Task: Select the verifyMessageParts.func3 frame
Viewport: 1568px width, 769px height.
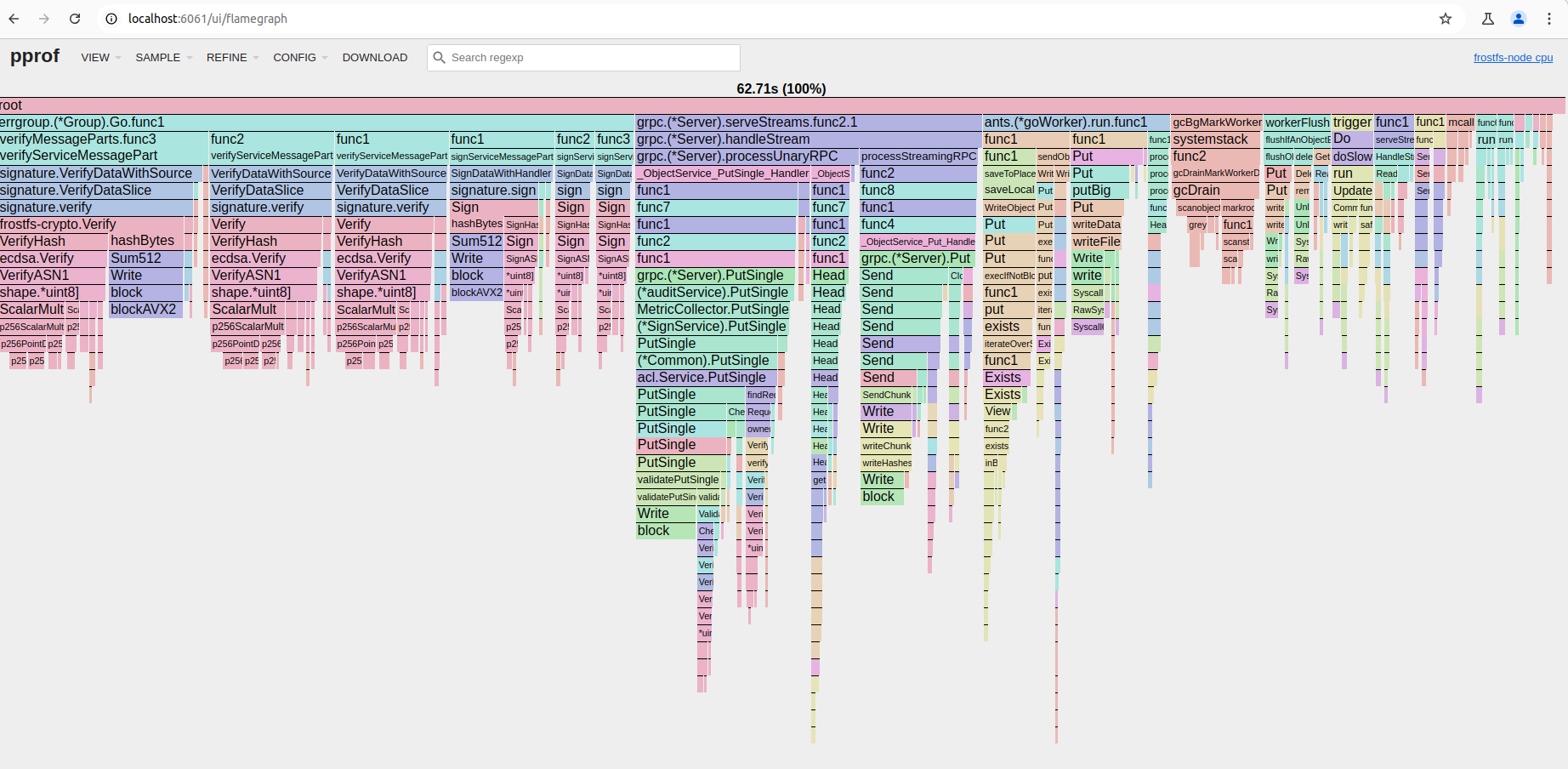Action: pyautogui.click(x=104, y=140)
